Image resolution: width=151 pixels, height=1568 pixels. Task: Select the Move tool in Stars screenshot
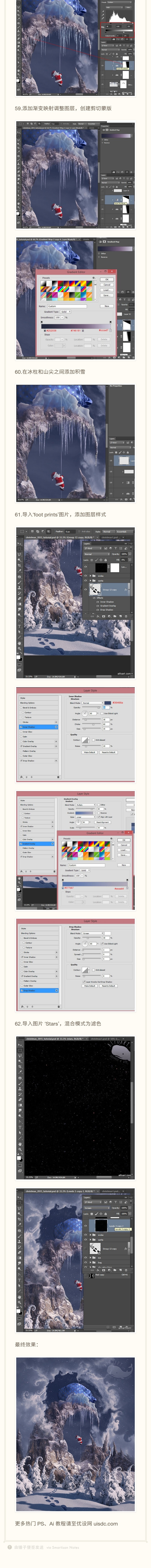click(20, 1045)
